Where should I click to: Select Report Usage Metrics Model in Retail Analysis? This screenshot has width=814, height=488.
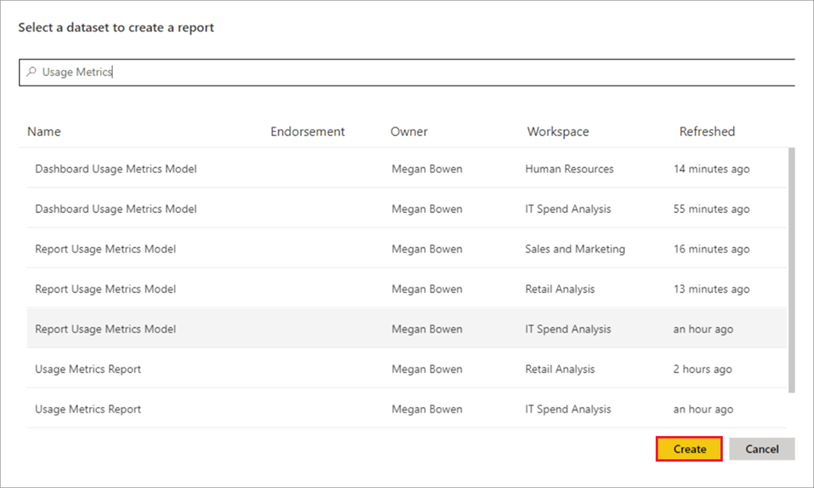[105, 289]
